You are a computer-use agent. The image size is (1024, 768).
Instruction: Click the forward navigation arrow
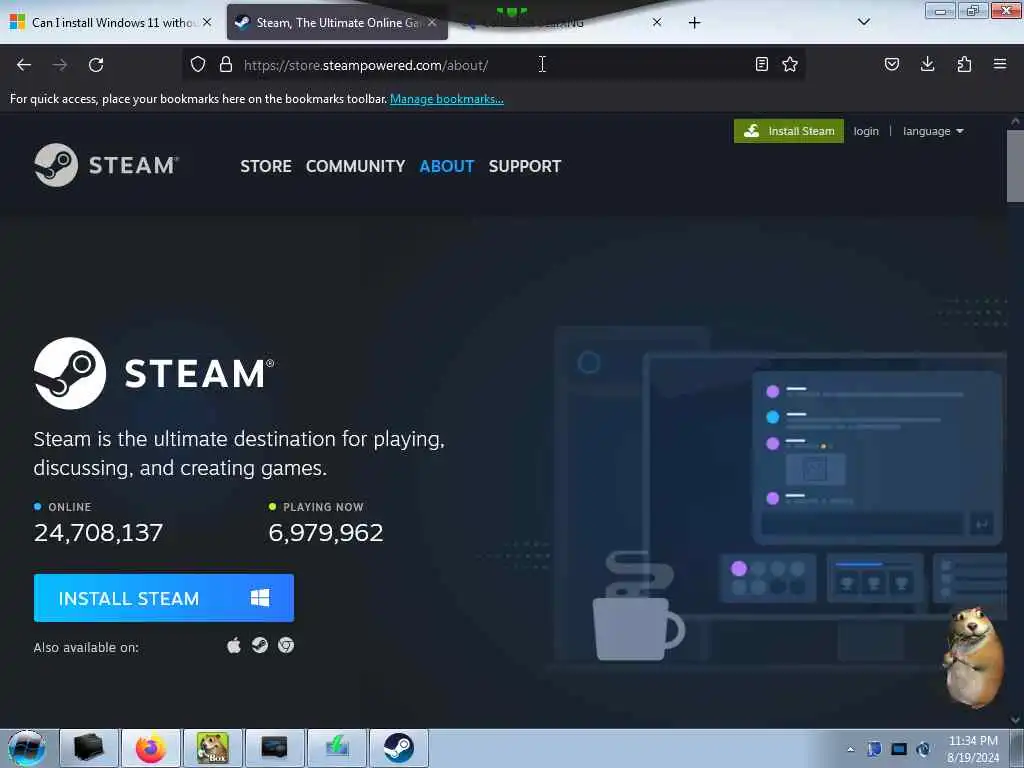[x=60, y=65]
